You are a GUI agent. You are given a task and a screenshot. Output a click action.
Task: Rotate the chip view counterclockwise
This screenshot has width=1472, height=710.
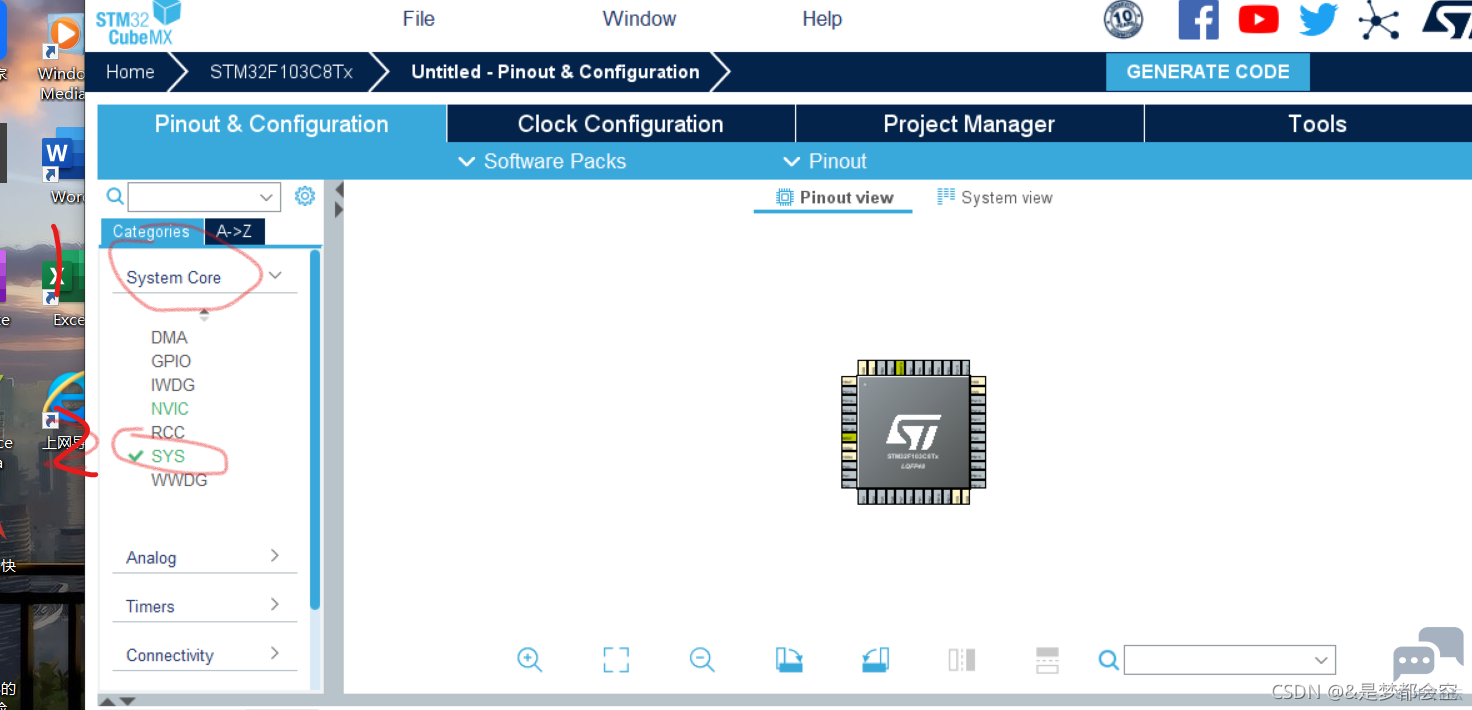click(x=875, y=659)
